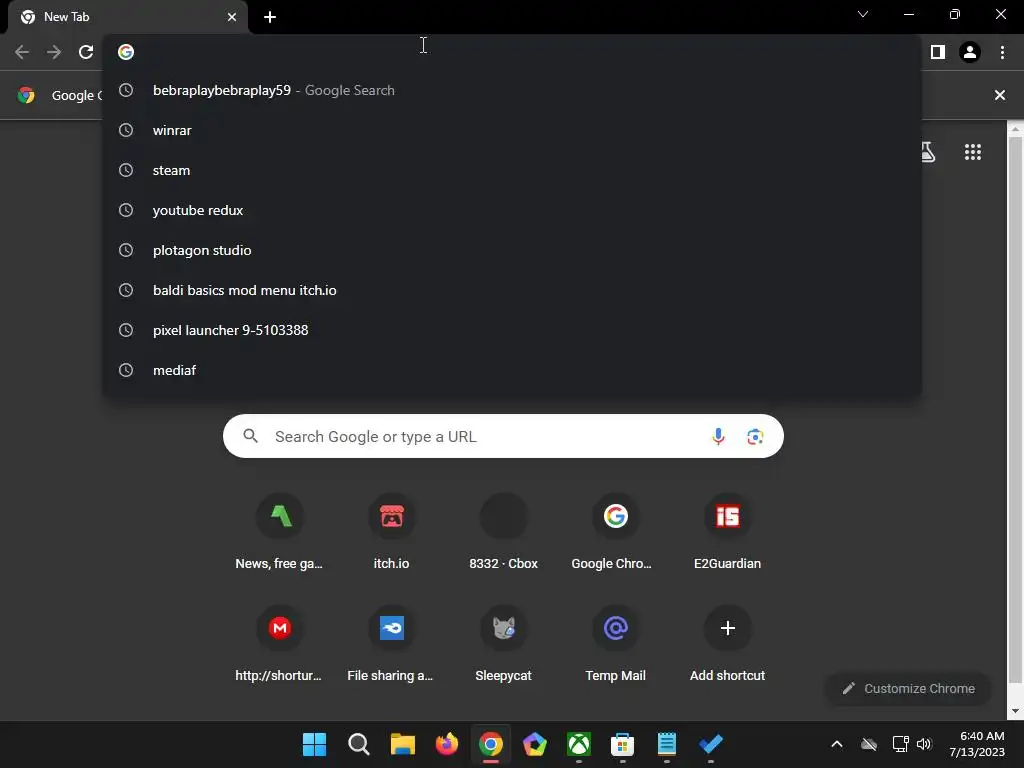Choose the plotagon studio suggestion
Image resolution: width=1024 pixels, height=768 pixels.
[512, 250]
